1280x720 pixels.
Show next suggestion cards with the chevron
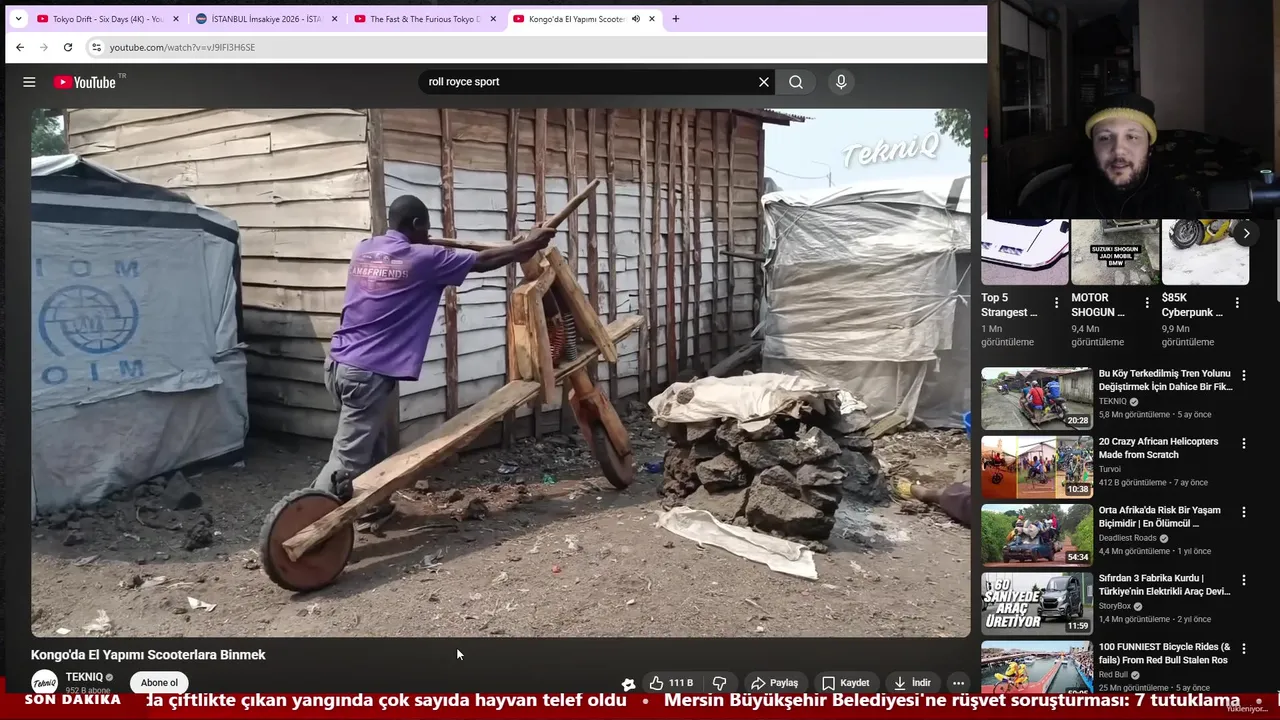(1246, 233)
